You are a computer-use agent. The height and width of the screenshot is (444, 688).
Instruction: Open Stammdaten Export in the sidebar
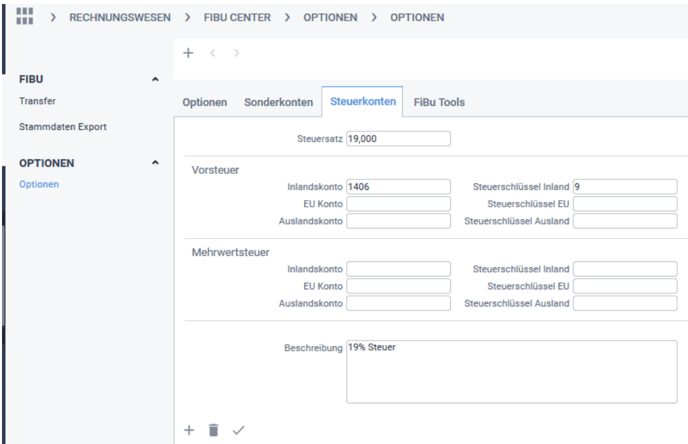pyautogui.click(x=63, y=127)
